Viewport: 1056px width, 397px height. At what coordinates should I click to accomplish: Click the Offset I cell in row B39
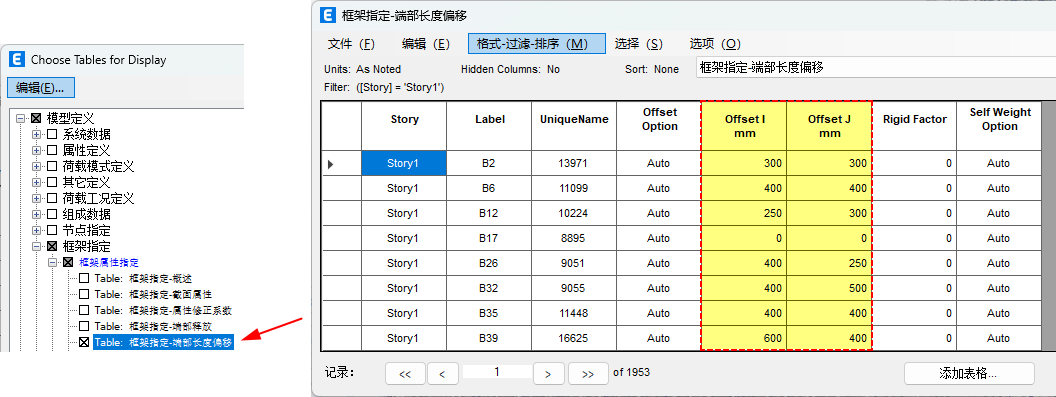click(x=744, y=338)
